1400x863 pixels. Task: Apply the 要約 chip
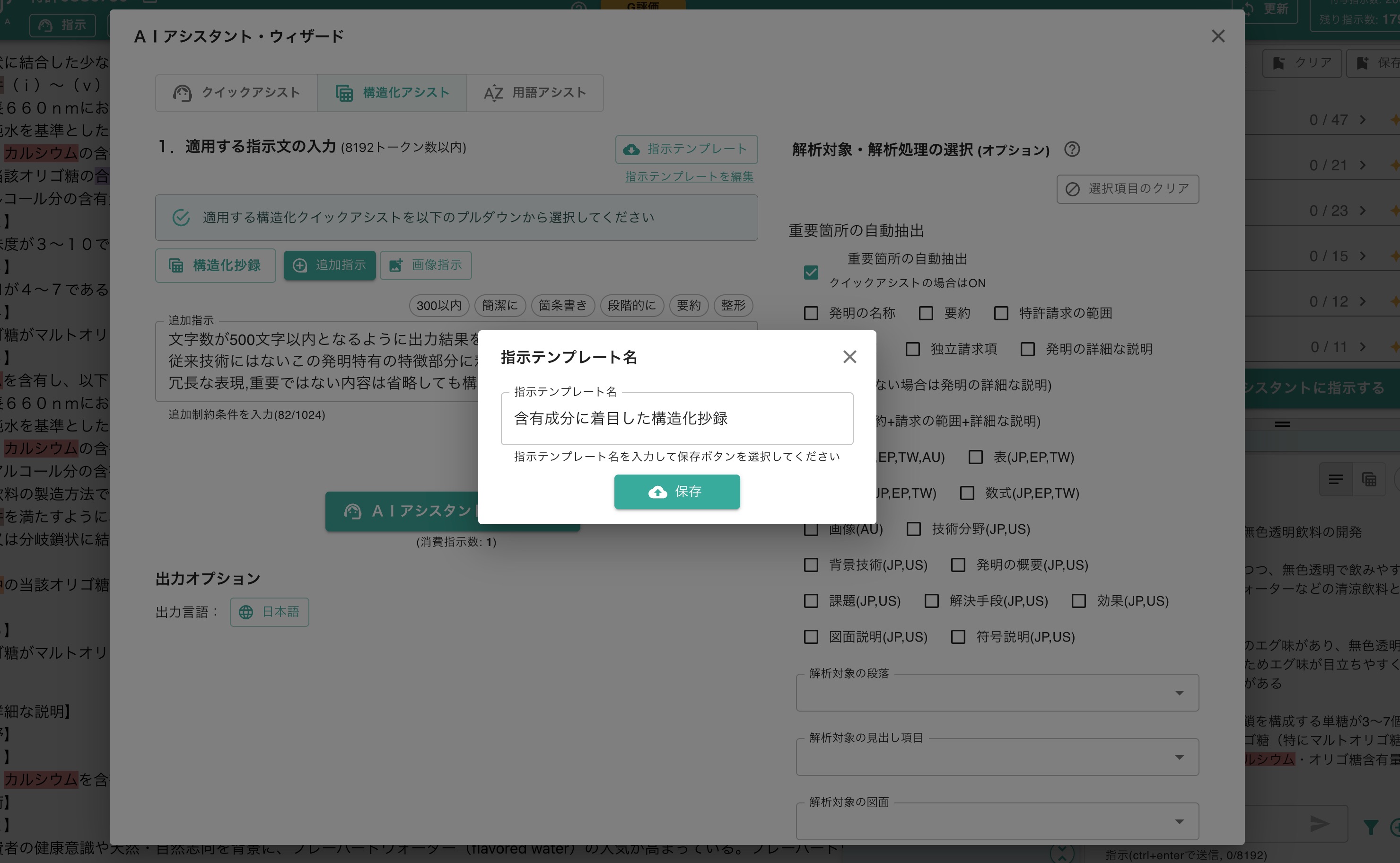pyautogui.click(x=689, y=305)
